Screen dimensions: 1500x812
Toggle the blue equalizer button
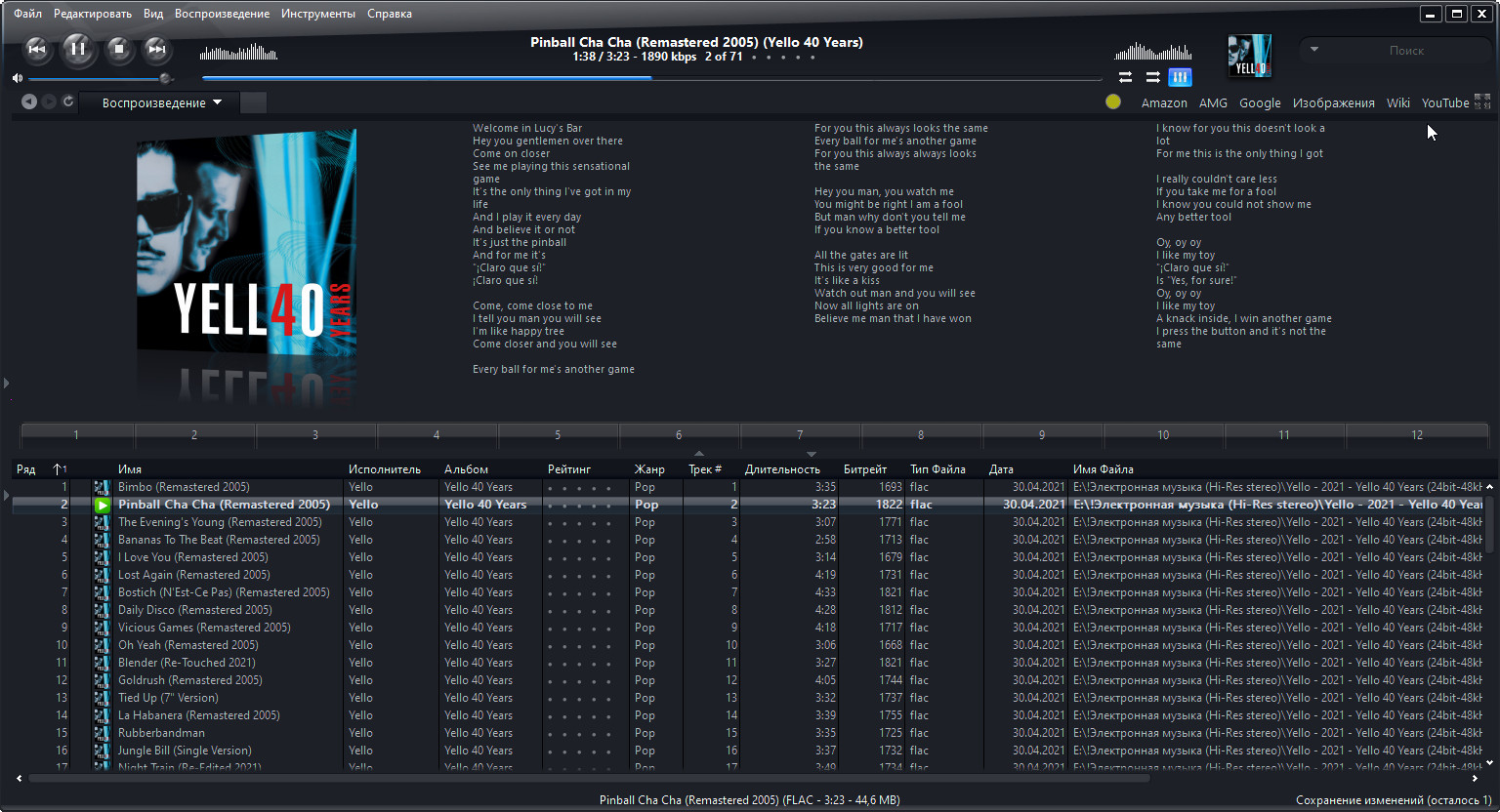coord(1180,77)
